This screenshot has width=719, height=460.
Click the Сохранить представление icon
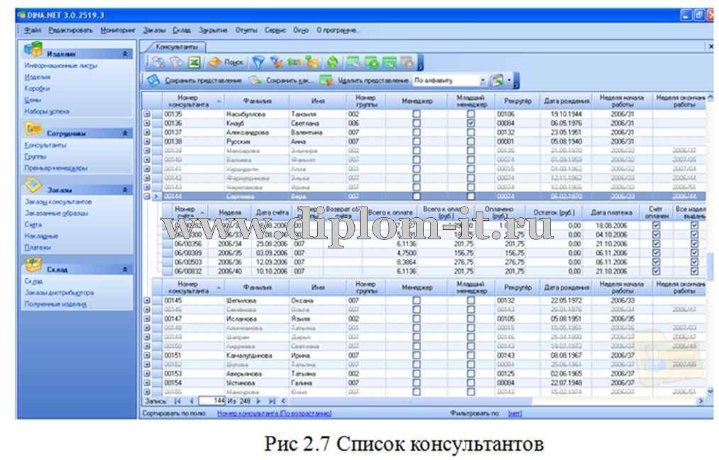point(153,80)
